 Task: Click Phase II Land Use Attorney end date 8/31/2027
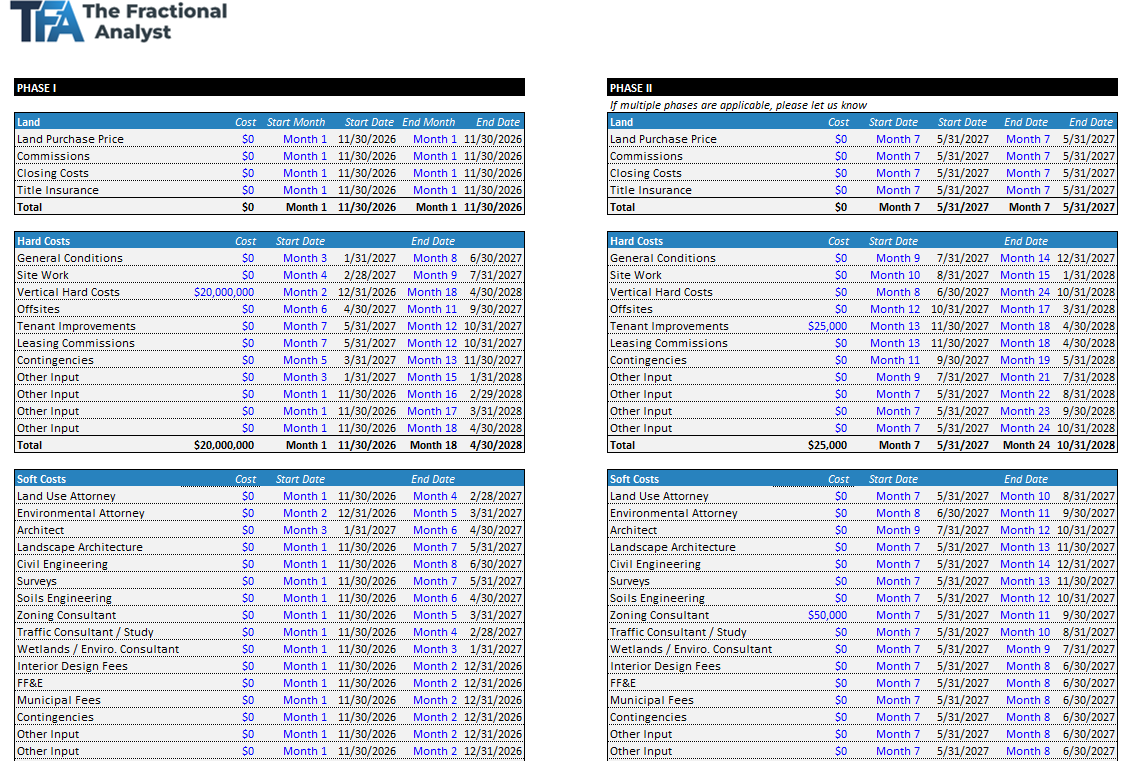tap(1089, 496)
